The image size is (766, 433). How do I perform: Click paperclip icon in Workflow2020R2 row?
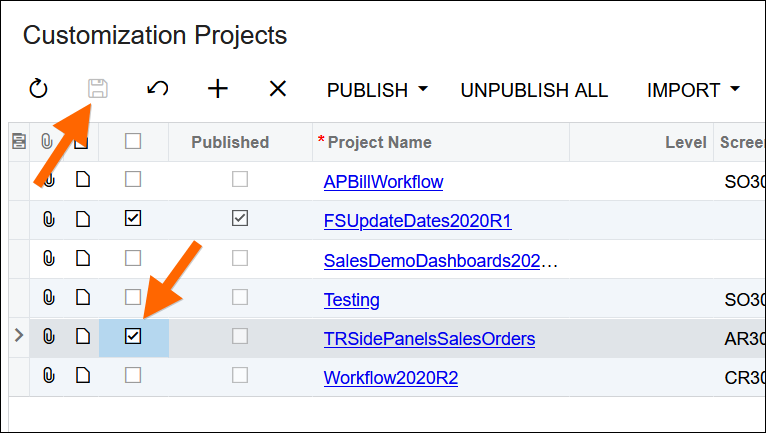click(48, 376)
